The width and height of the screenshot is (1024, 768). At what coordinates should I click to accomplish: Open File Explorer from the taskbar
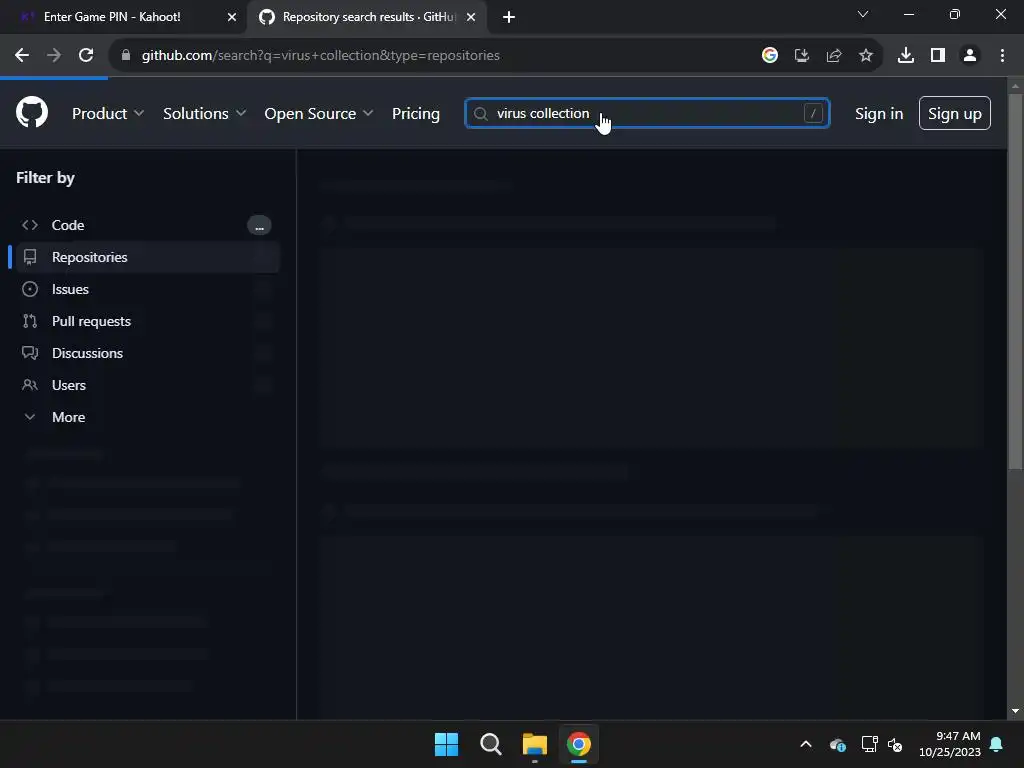pyautogui.click(x=534, y=744)
